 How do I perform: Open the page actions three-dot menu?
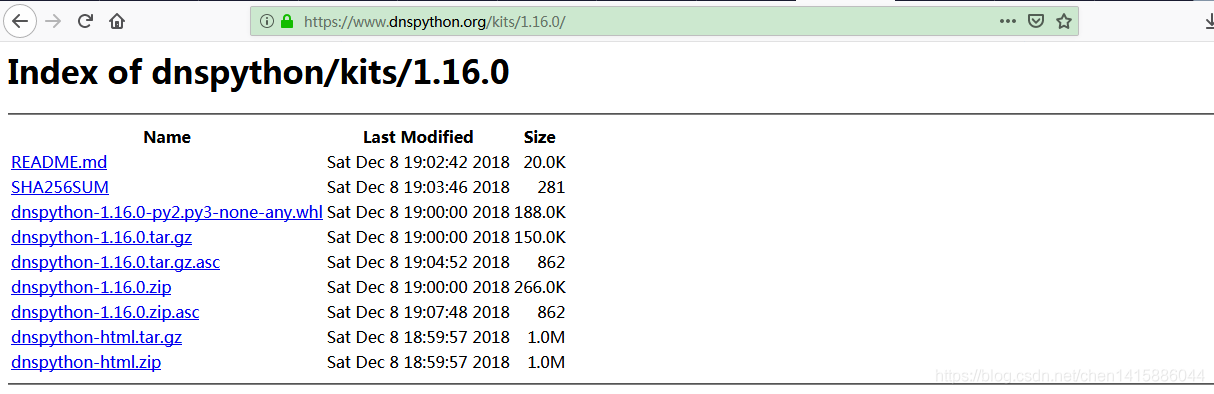pos(1008,21)
